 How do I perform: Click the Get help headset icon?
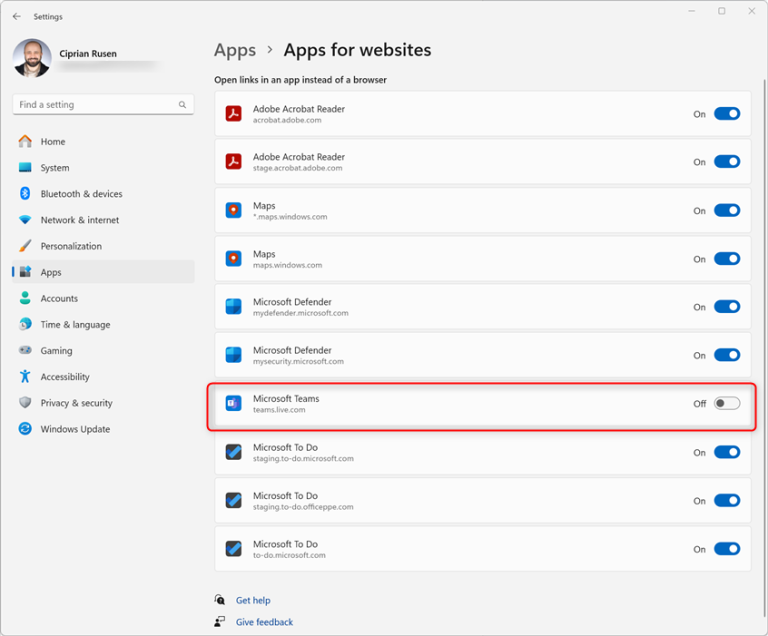point(219,600)
